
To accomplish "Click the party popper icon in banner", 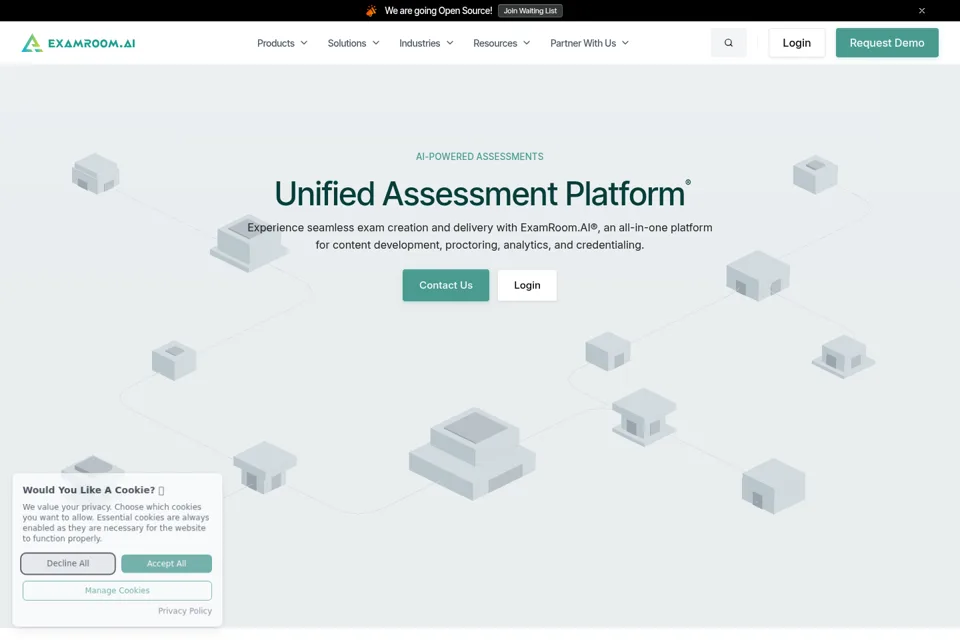I will pyautogui.click(x=371, y=10).
